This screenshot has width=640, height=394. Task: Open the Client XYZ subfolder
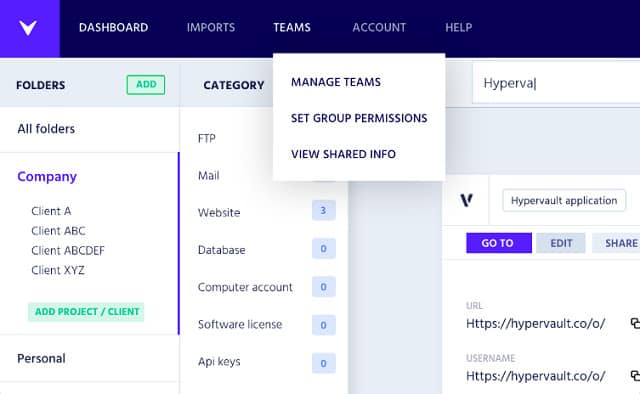(58, 270)
